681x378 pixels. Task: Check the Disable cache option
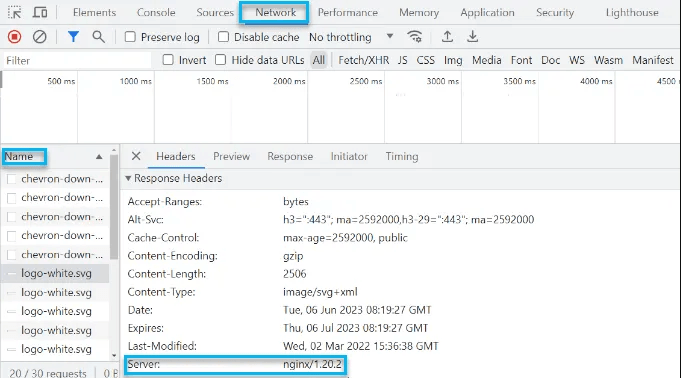coord(223,37)
